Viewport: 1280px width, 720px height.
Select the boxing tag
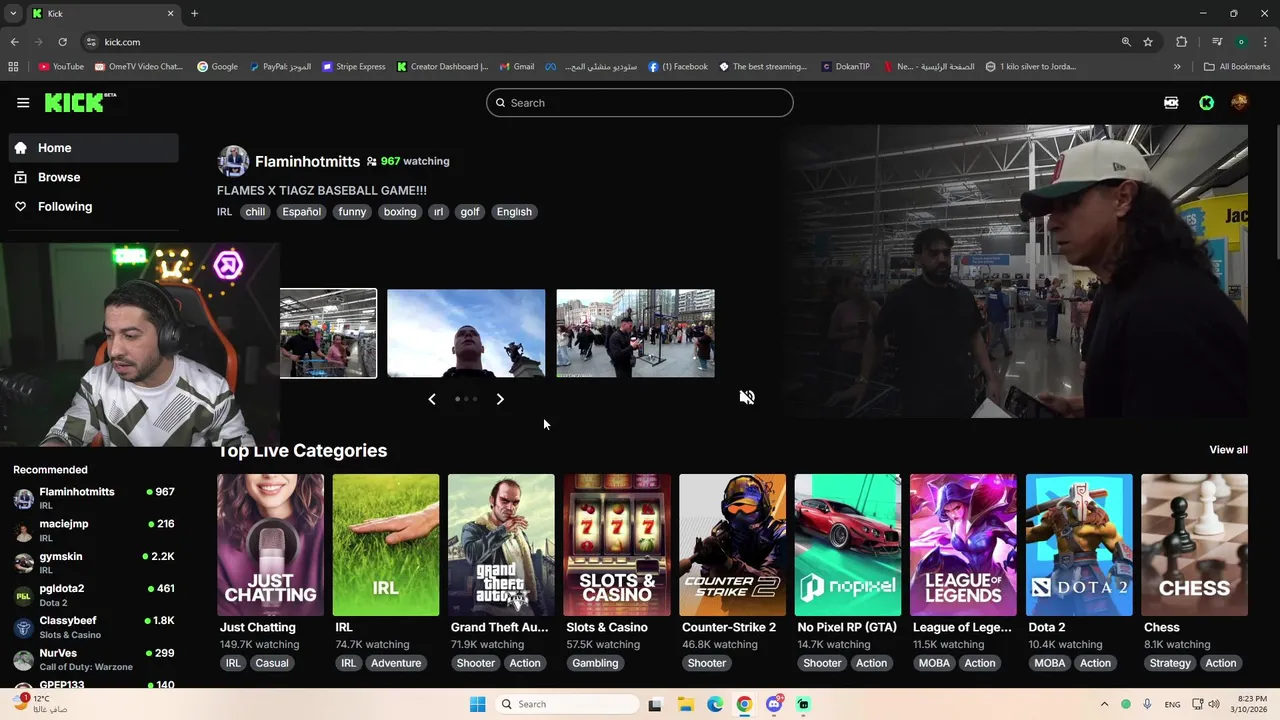tap(400, 212)
